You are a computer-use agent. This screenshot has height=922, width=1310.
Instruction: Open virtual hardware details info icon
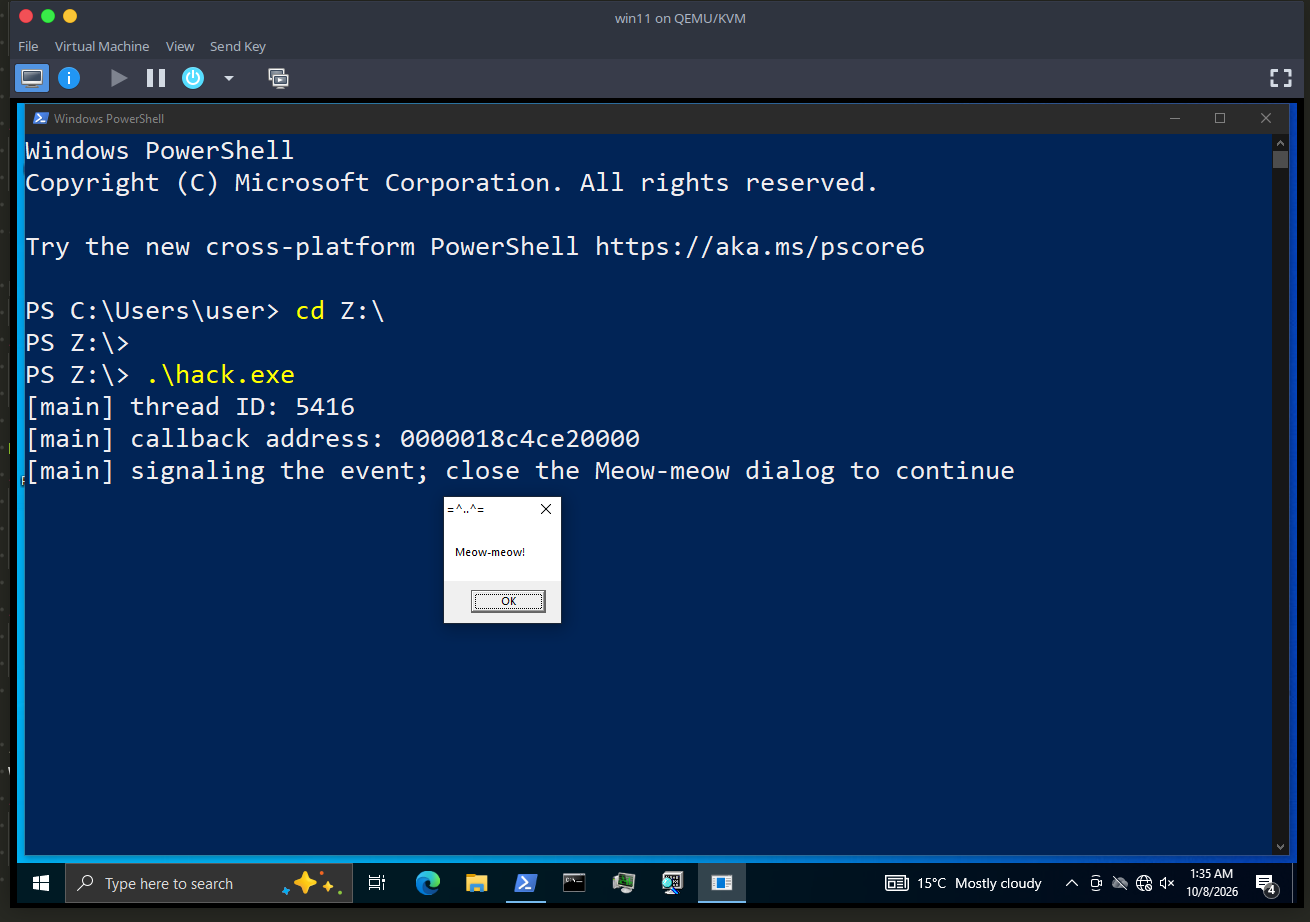pyautogui.click(x=68, y=77)
